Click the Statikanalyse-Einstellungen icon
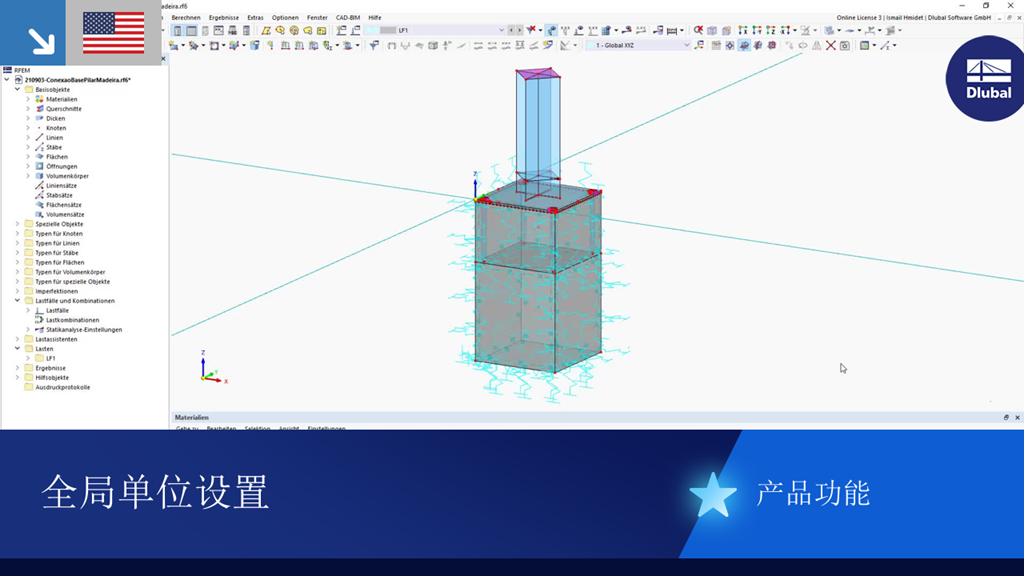 coord(39,330)
